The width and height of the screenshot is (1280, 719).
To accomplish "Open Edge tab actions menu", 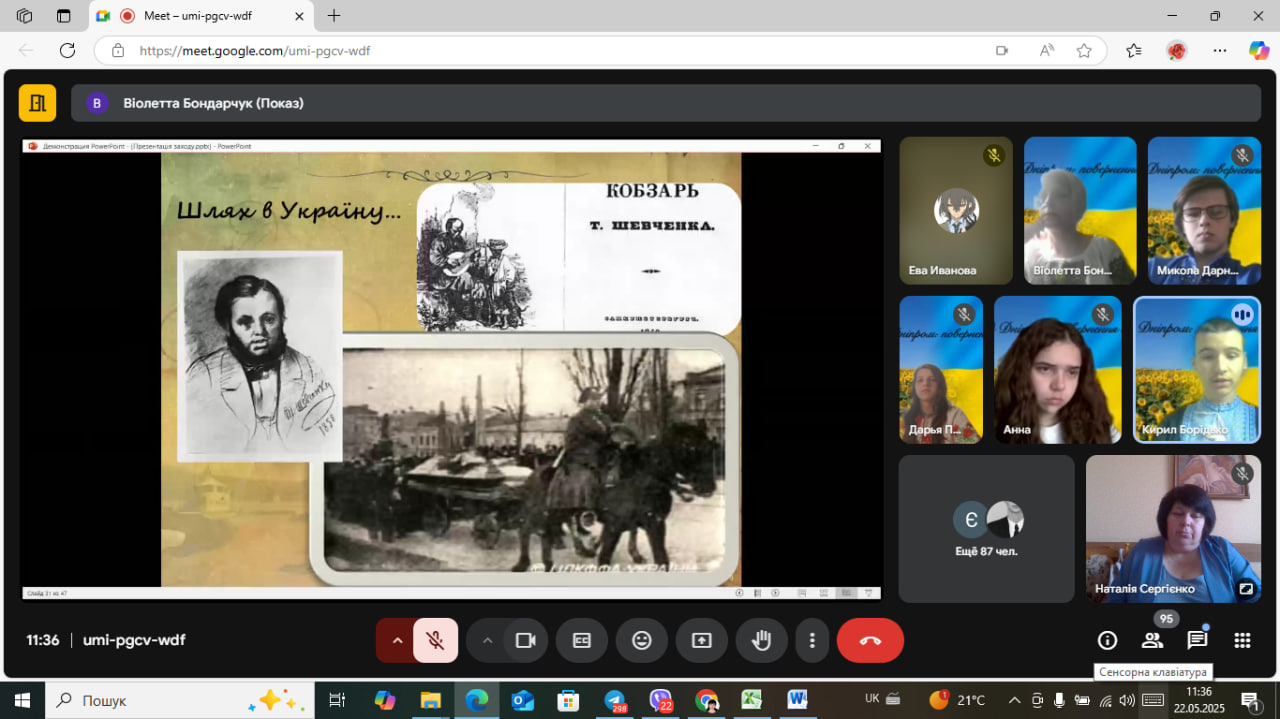I will pos(64,16).
